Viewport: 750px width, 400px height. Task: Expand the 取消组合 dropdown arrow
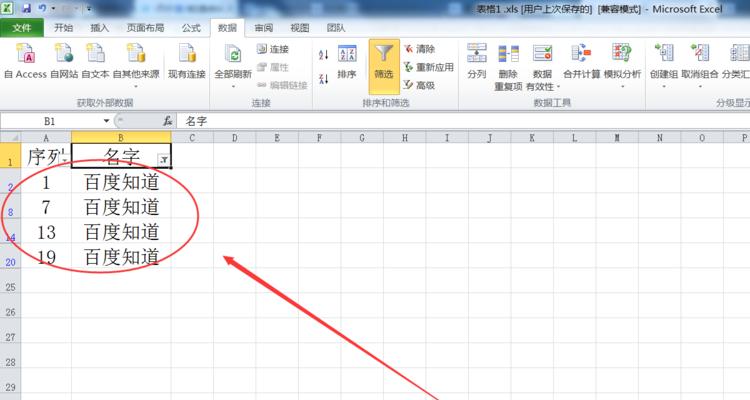(x=700, y=87)
